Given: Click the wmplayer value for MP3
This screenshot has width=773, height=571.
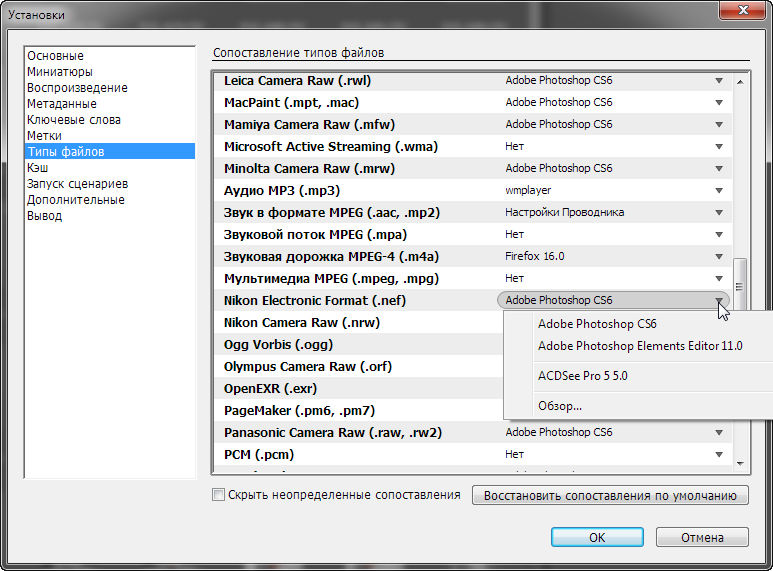Looking at the screenshot, I should pos(528,190).
